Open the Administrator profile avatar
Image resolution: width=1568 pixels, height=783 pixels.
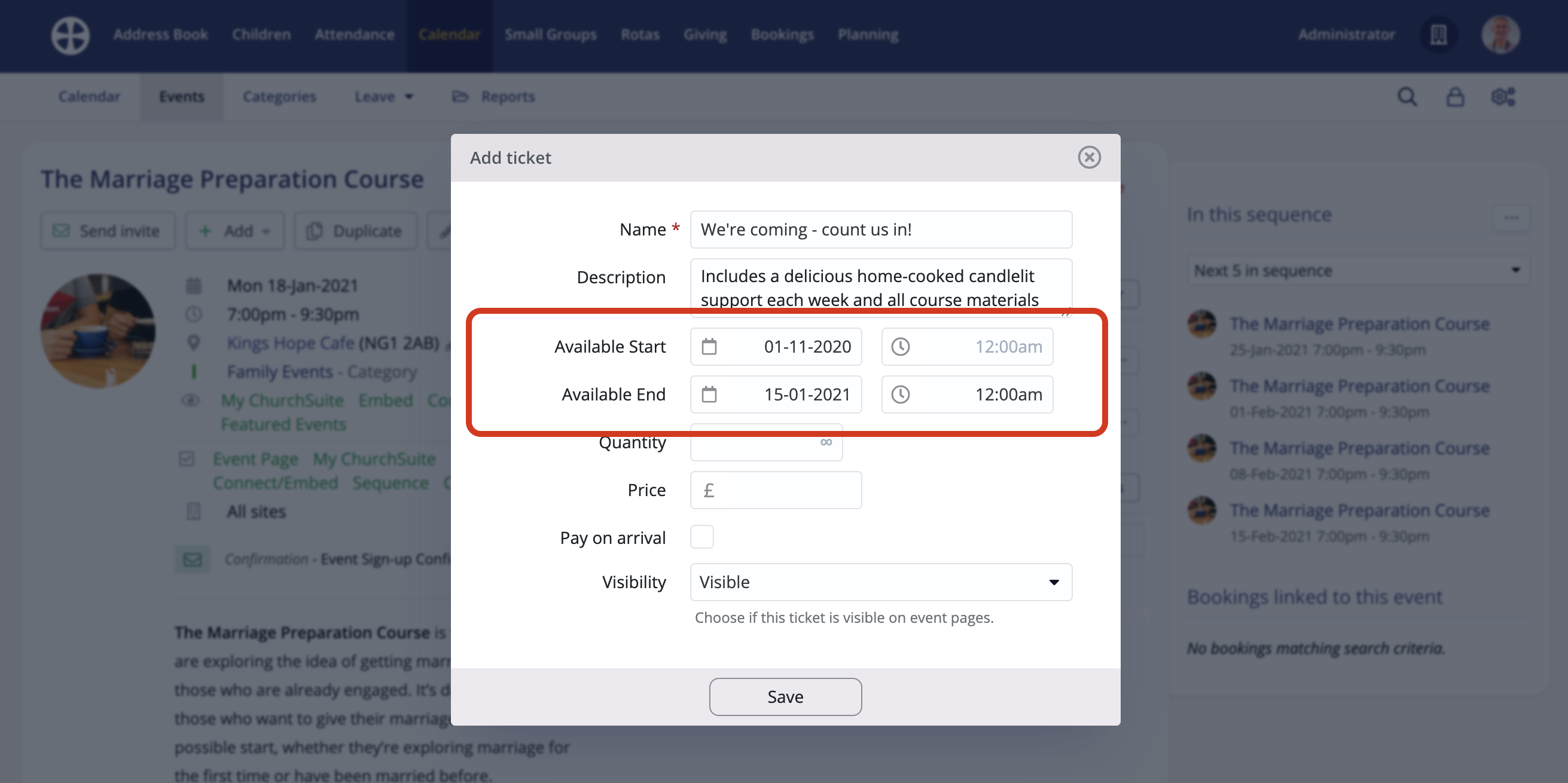click(x=1500, y=35)
